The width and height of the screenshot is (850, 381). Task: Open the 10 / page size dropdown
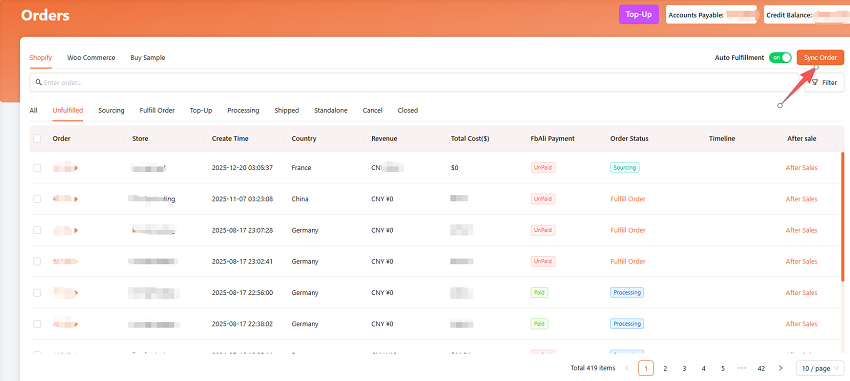point(820,369)
